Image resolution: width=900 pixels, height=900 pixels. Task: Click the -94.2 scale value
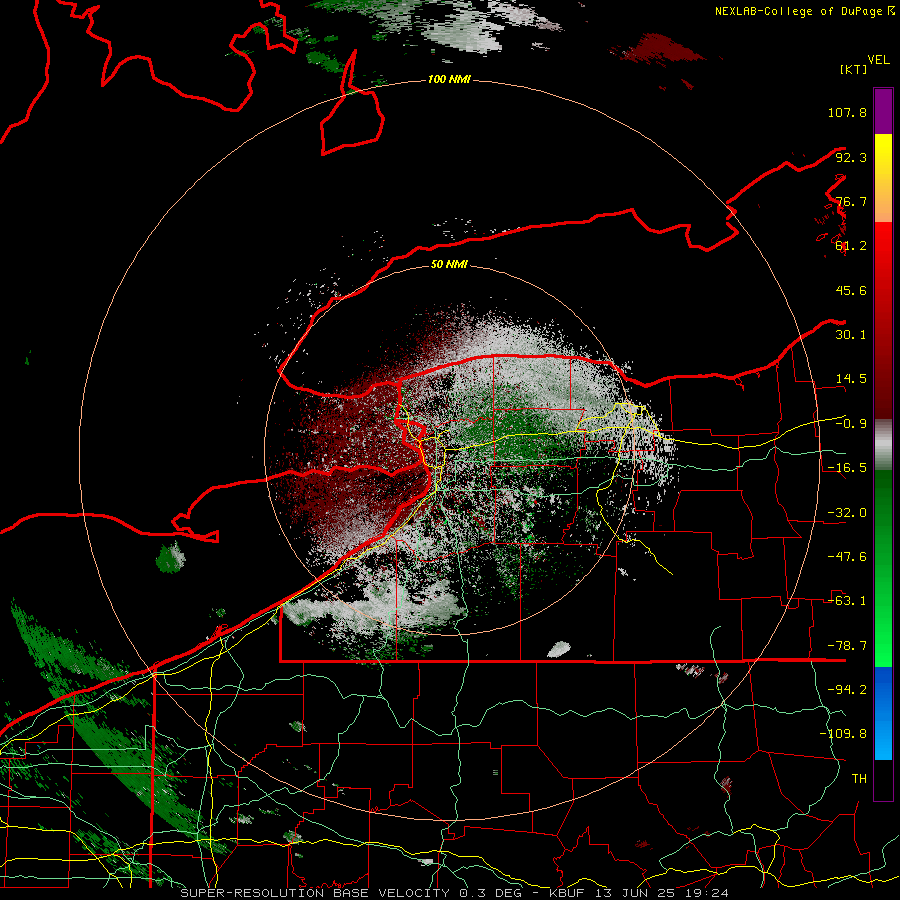pos(847,689)
